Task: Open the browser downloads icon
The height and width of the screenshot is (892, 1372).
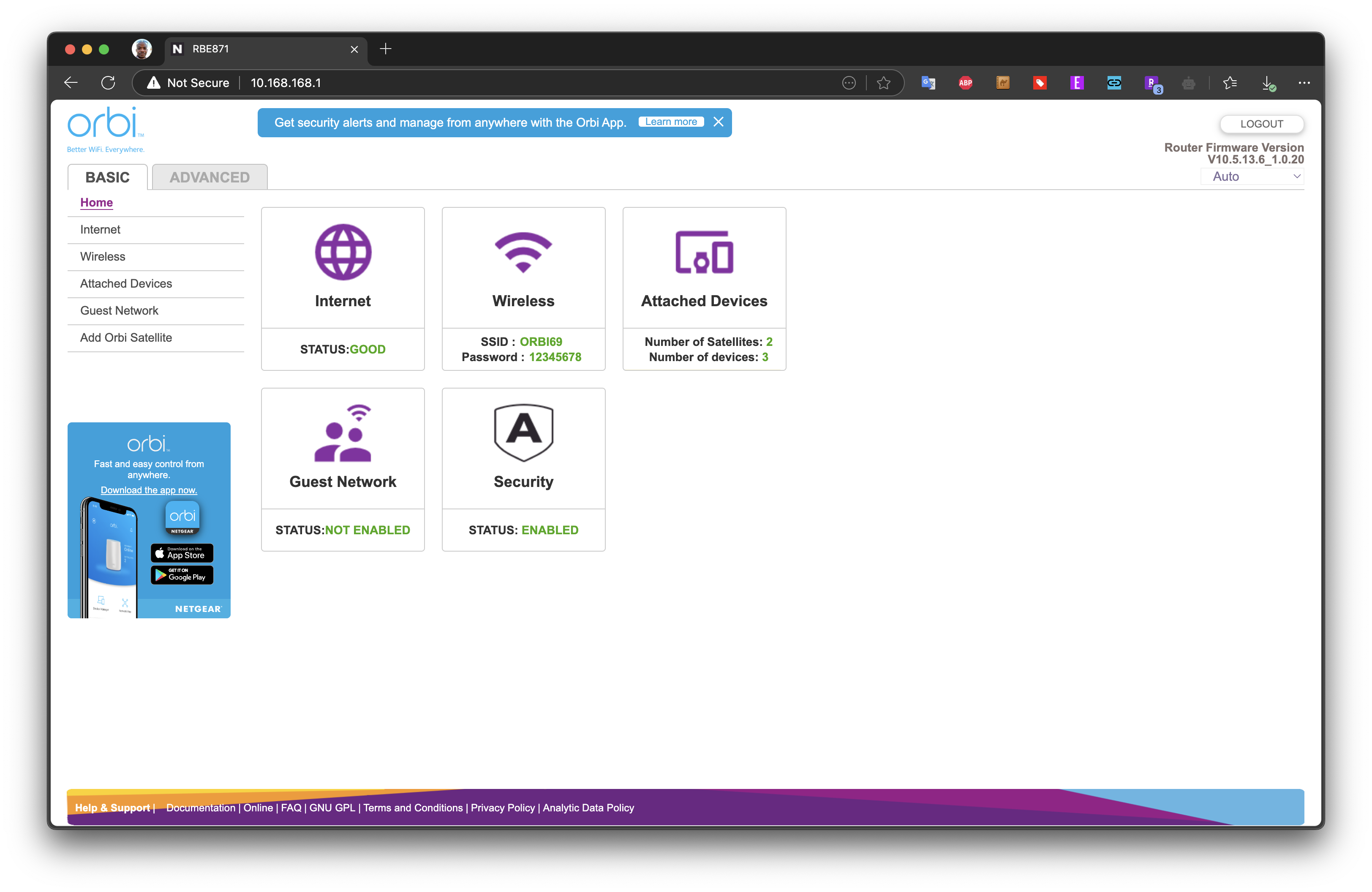Action: coord(1268,84)
